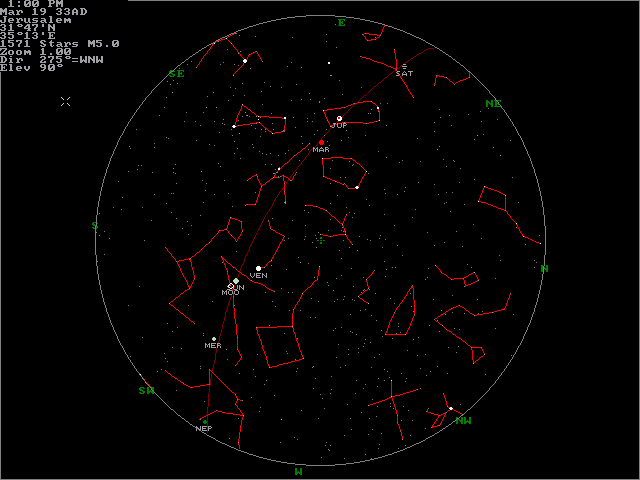The height and width of the screenshot is (480, 640).
Task: Click the X-shaped crosshair outside the chart
Action: [x=65, y=101]
